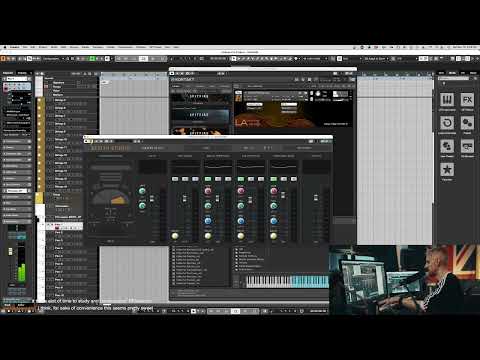Select the first Spitfire library banner in Kontakt

(200, 98)
